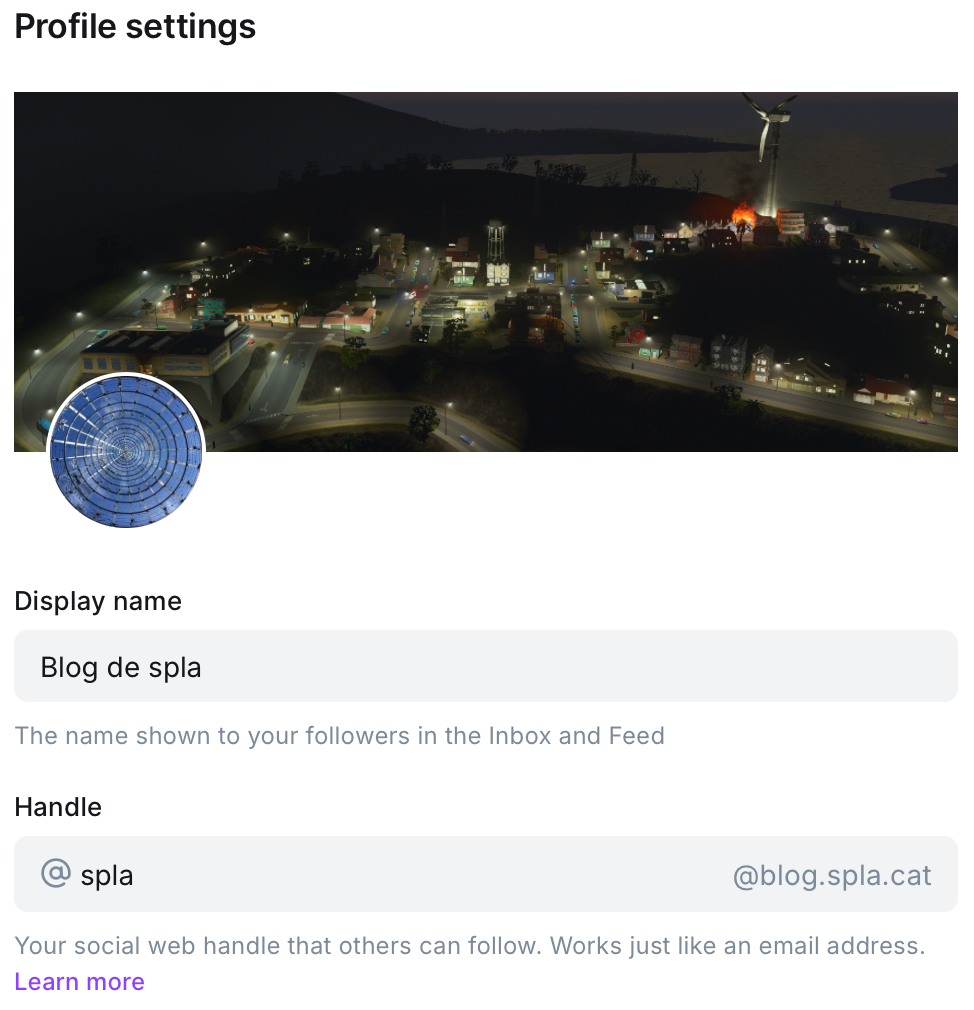
Task: Click the large yellow building in cover photo
Action: click(x=150, y=350)
